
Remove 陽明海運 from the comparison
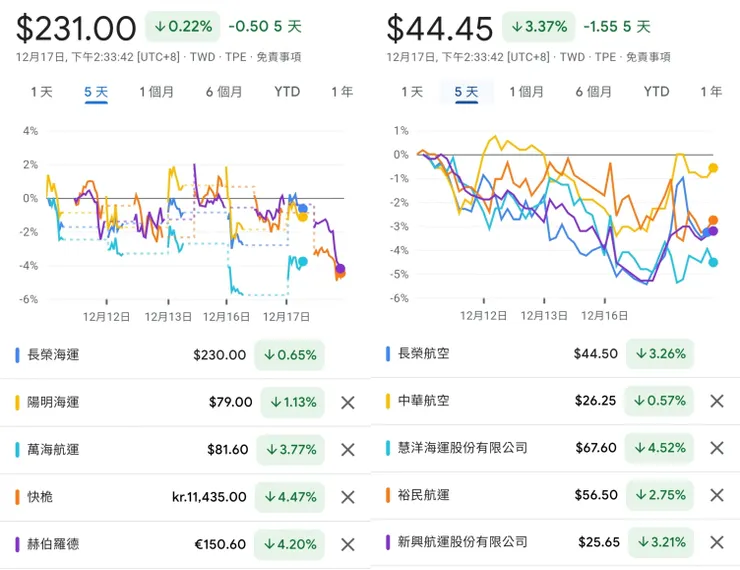coord(348,402)
